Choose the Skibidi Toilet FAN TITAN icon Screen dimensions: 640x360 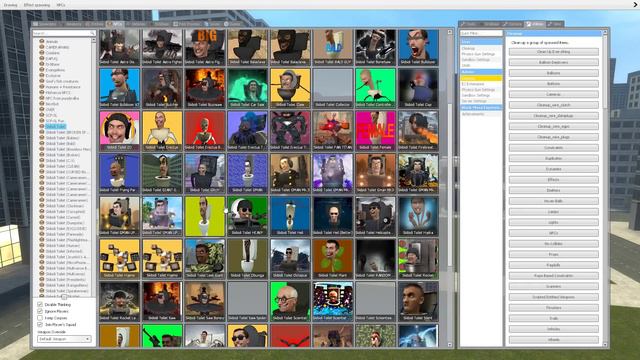tap(333, 131)
